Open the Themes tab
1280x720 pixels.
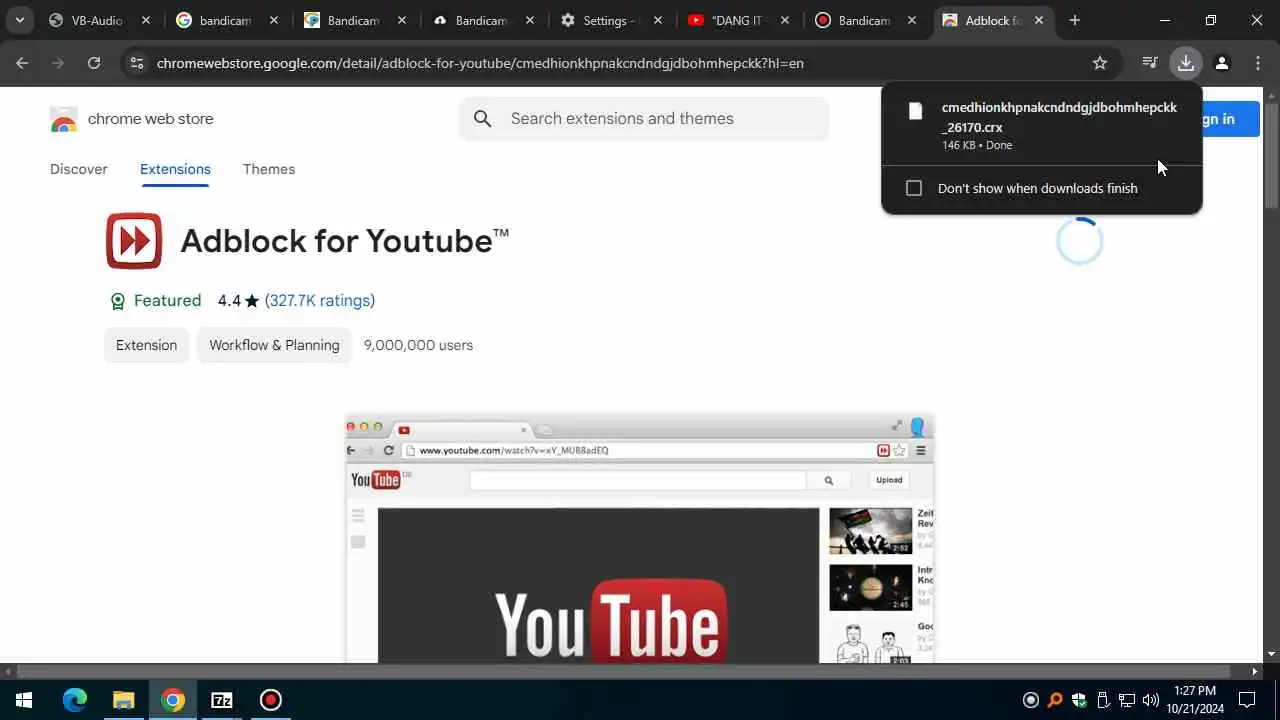tap(269, 169)
